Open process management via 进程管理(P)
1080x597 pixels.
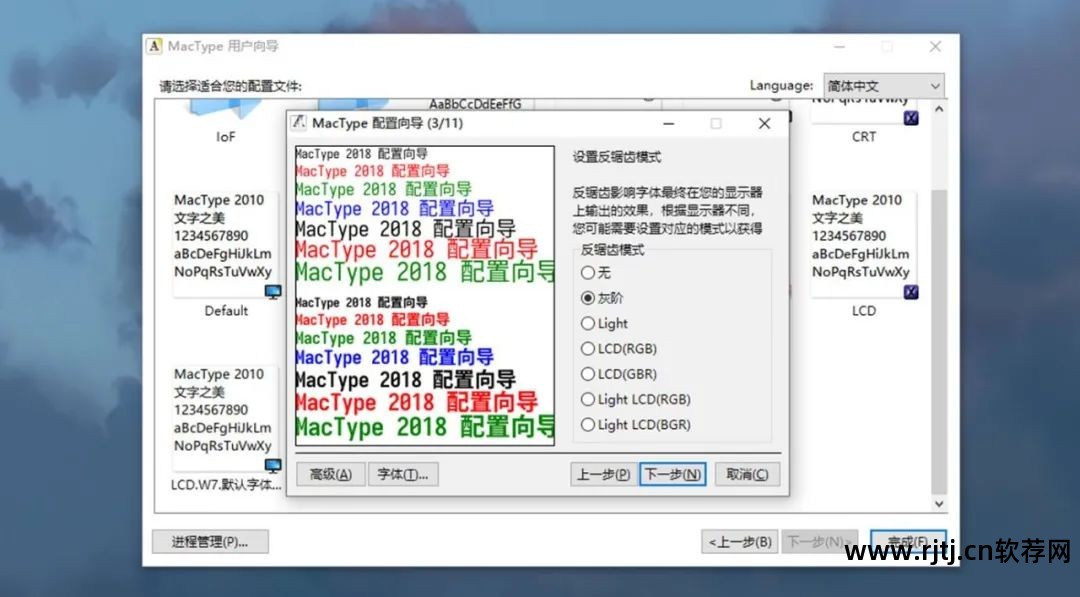pyautogui.click(x=210, y=541)
